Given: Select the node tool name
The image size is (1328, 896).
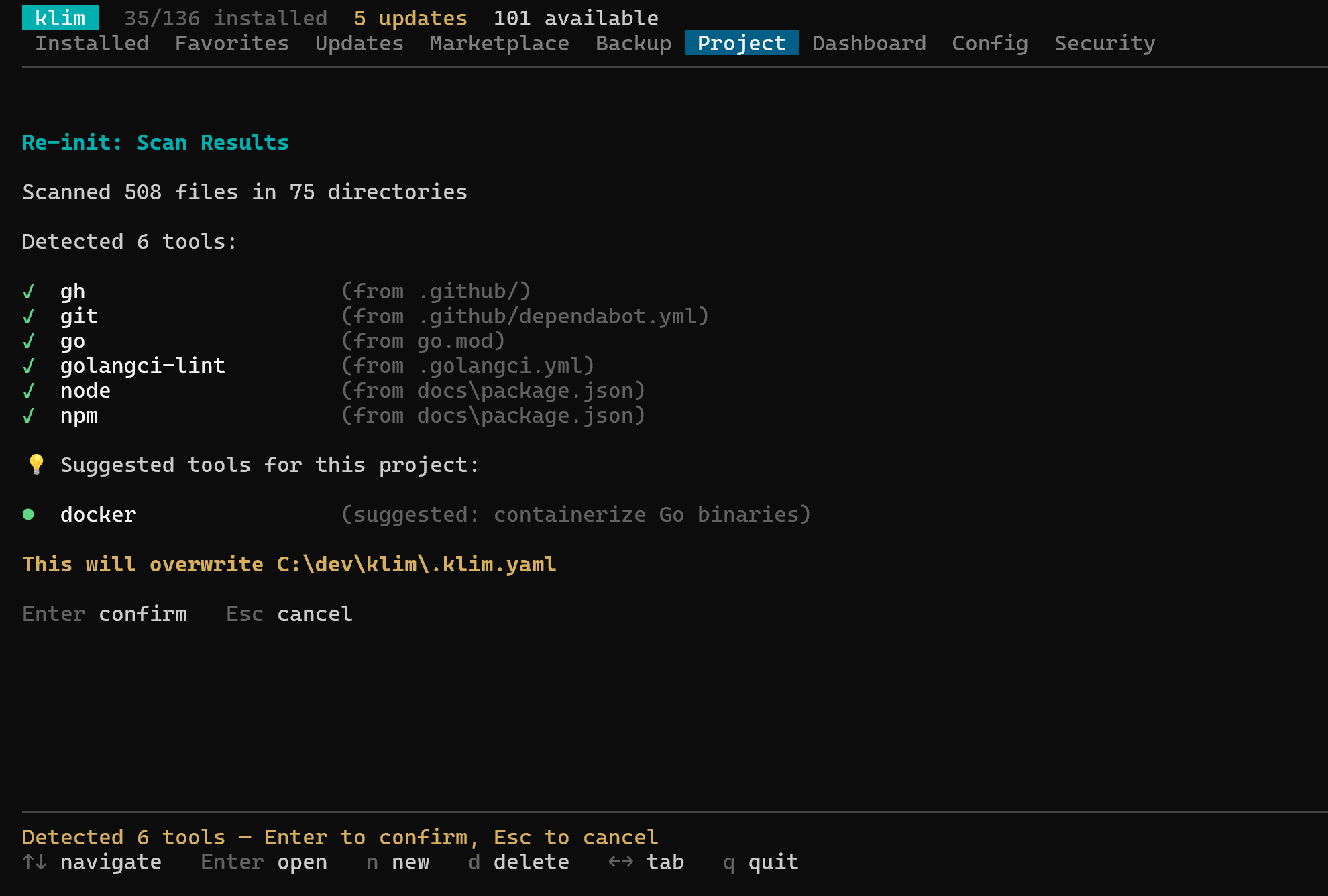Looking at the screenshot, I should [86, 391].
